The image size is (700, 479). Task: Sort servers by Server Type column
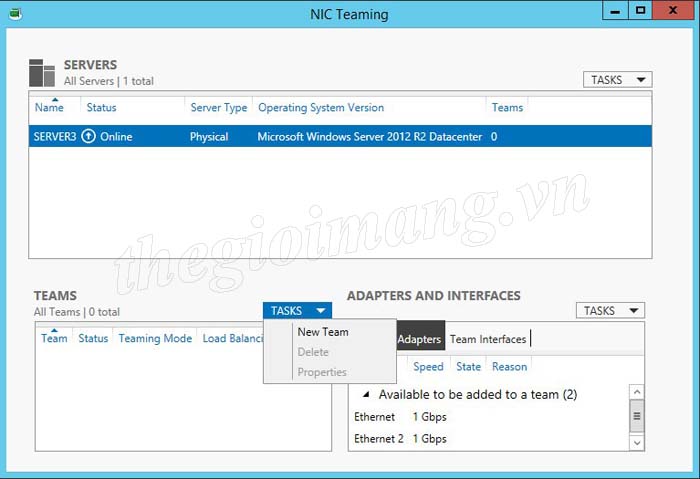[219, 108]
